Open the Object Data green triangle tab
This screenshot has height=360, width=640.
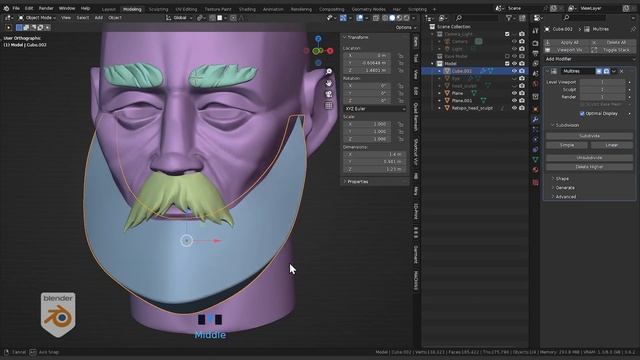[536, 160]
